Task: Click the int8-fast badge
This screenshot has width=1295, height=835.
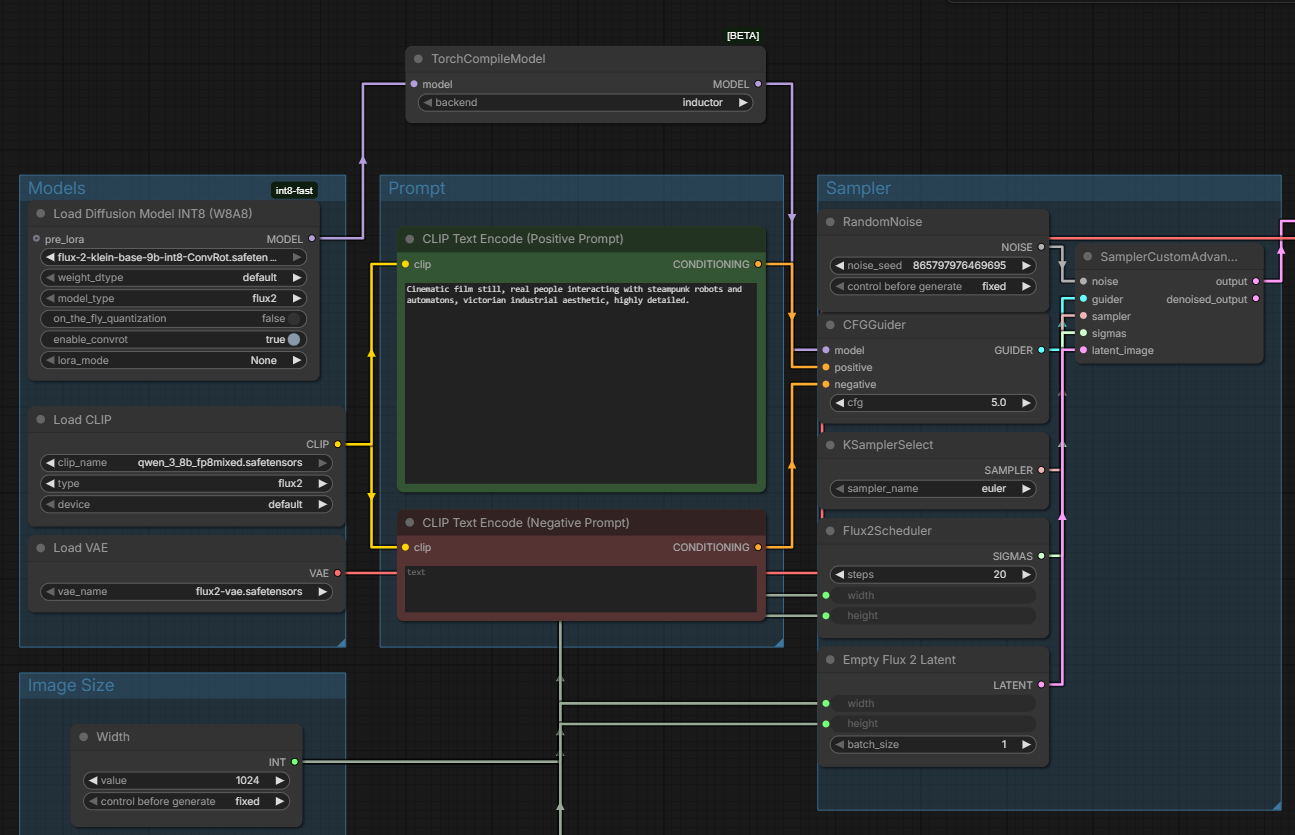Action: tap(294, 190)
